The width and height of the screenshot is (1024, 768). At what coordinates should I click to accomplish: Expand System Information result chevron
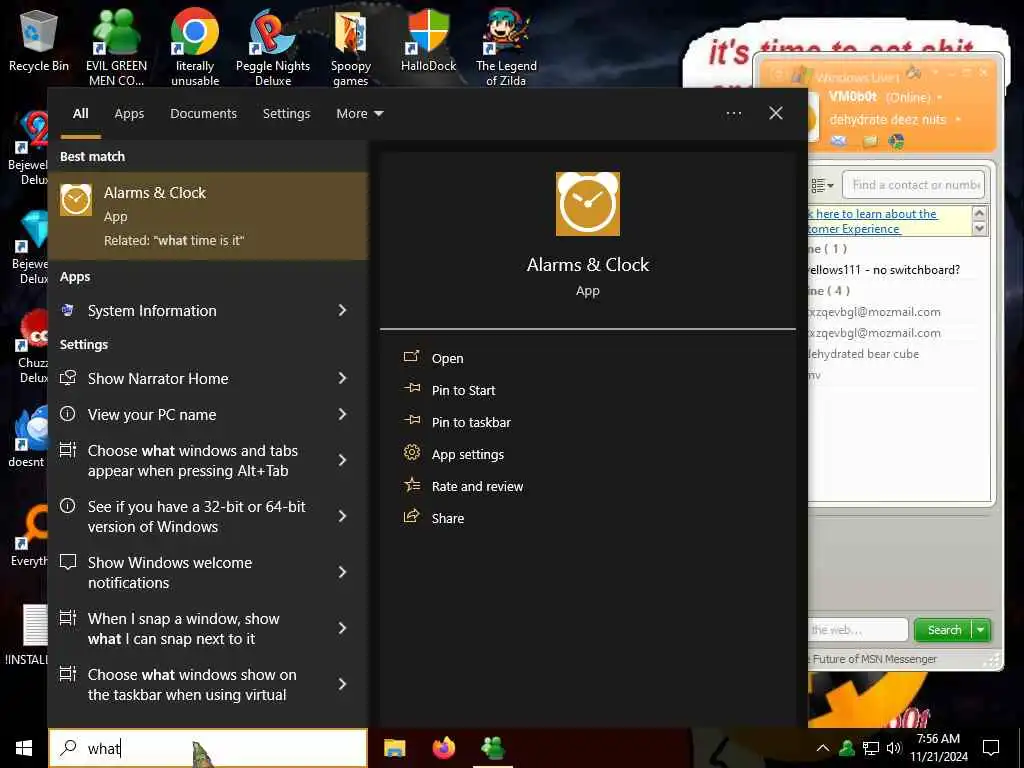(342, 310)
